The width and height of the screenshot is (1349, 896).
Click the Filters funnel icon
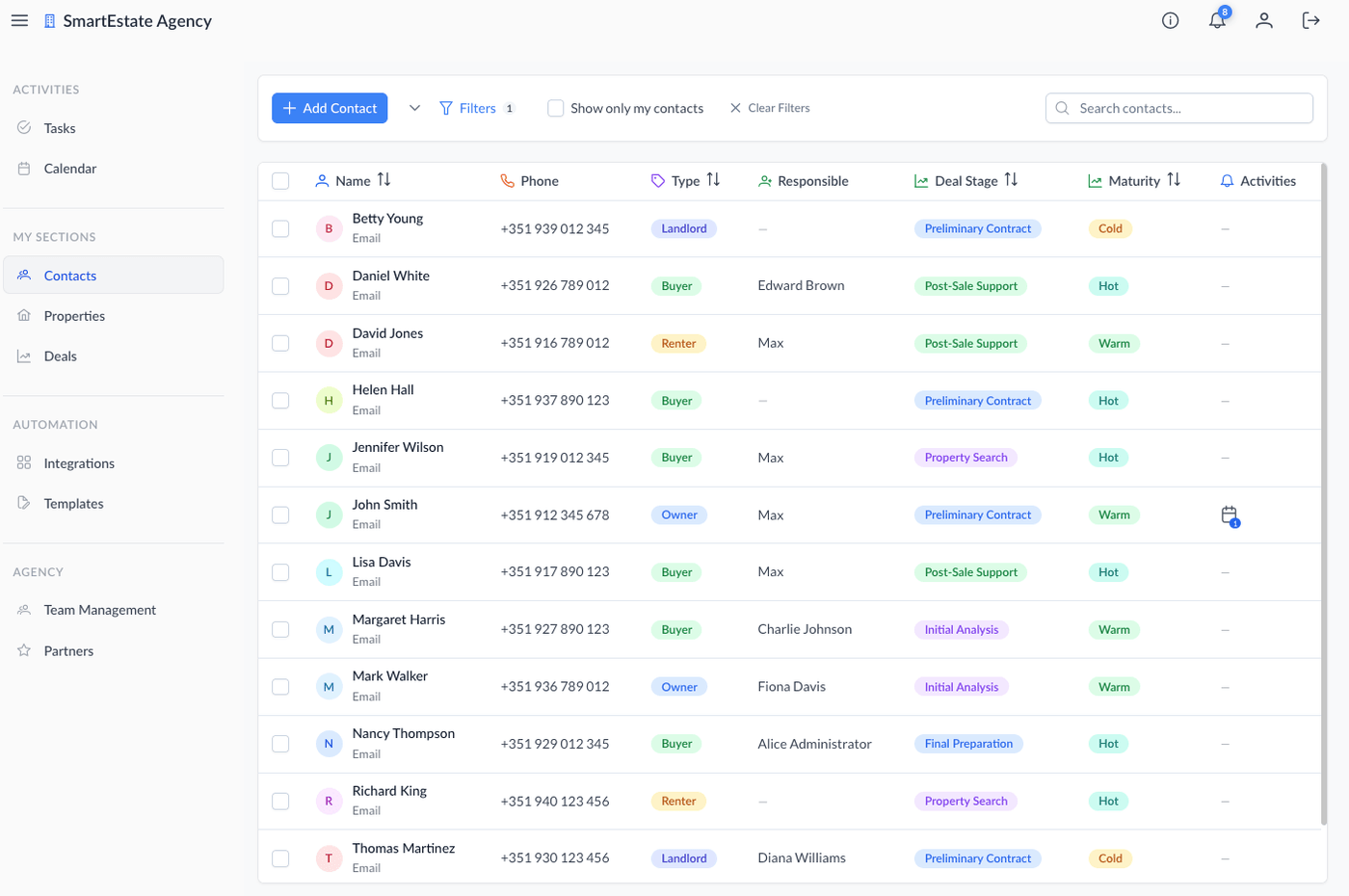click(446, 108)
